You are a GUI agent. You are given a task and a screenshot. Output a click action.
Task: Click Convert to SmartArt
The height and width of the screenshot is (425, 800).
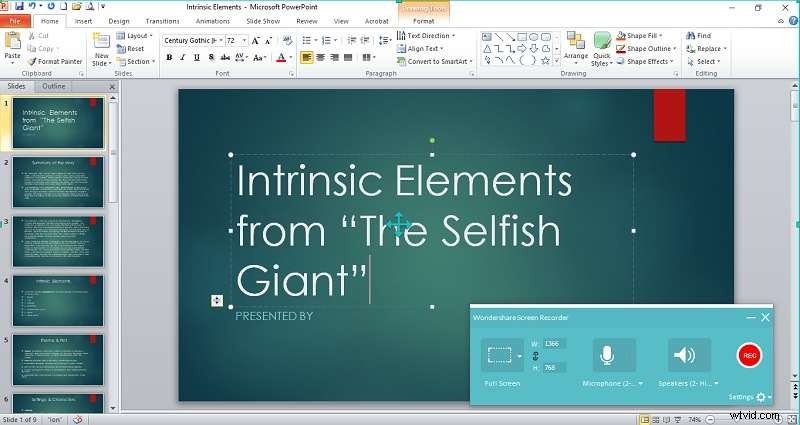[x=435, y=61]
